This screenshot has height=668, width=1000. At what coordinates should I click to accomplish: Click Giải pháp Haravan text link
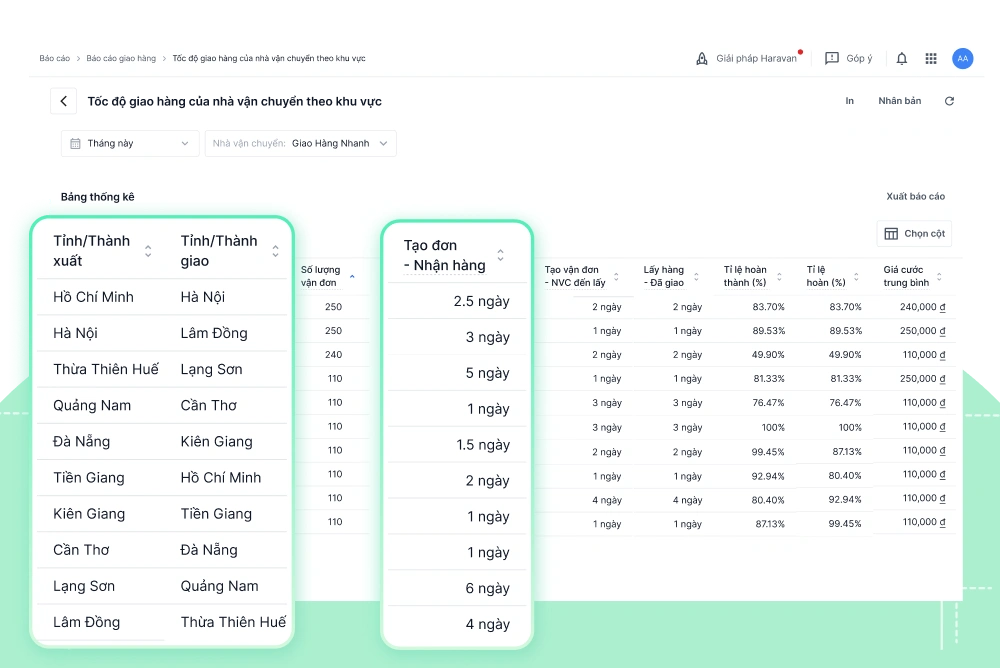(756, 59)
